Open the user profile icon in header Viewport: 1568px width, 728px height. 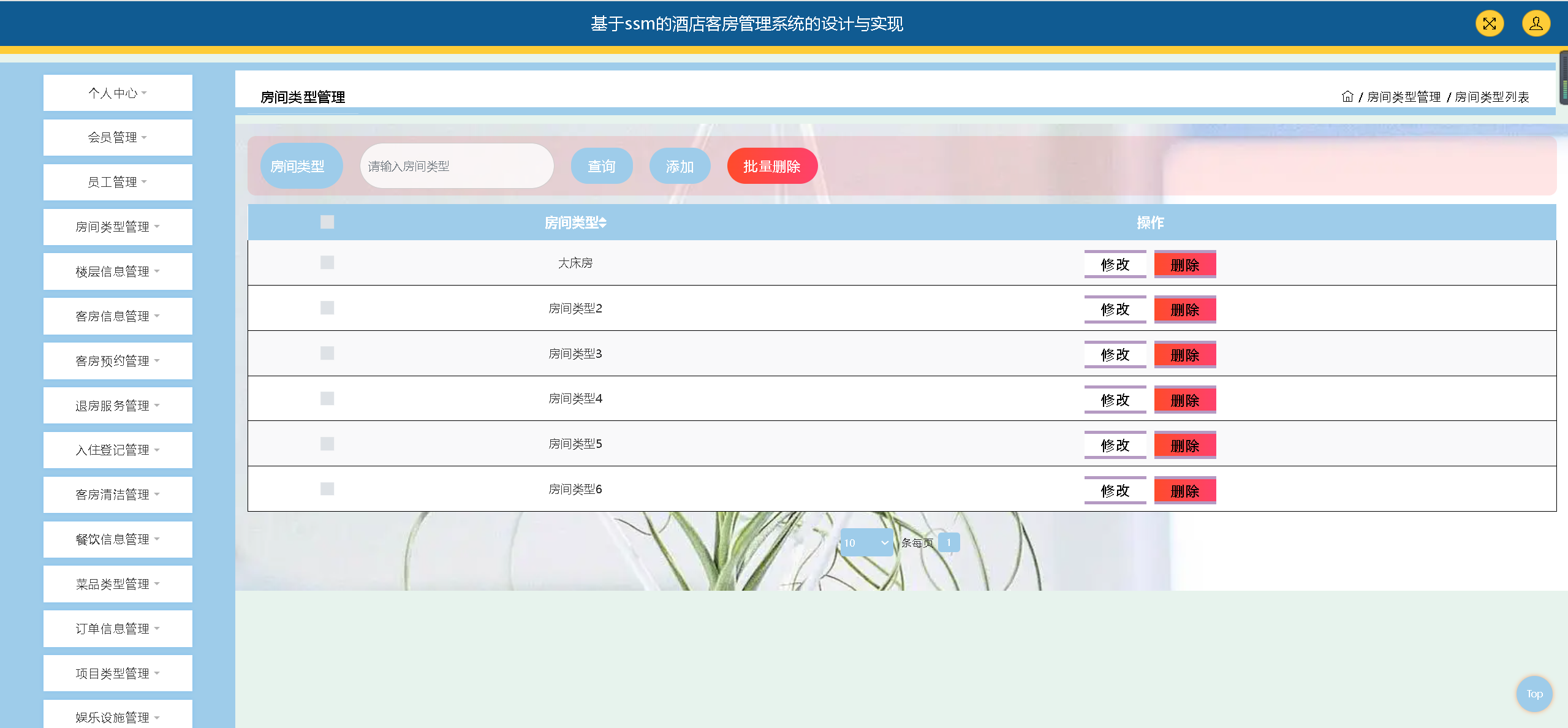[x=1536, y=24]
